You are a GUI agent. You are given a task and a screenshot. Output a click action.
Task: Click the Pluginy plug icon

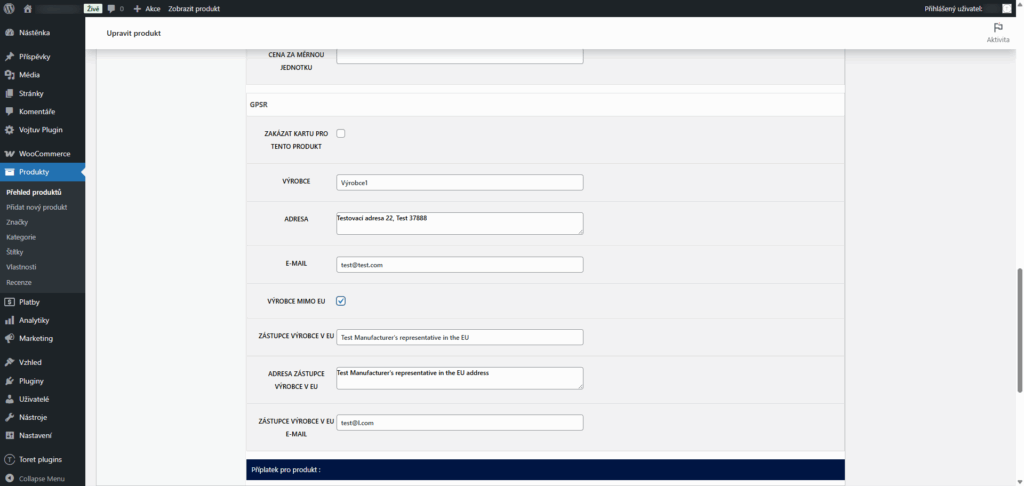(9, 381)
